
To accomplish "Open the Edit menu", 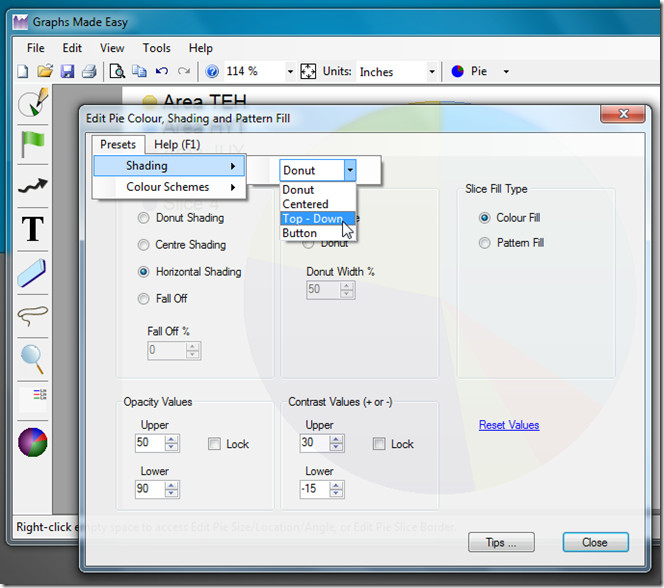I will point(72,48).
